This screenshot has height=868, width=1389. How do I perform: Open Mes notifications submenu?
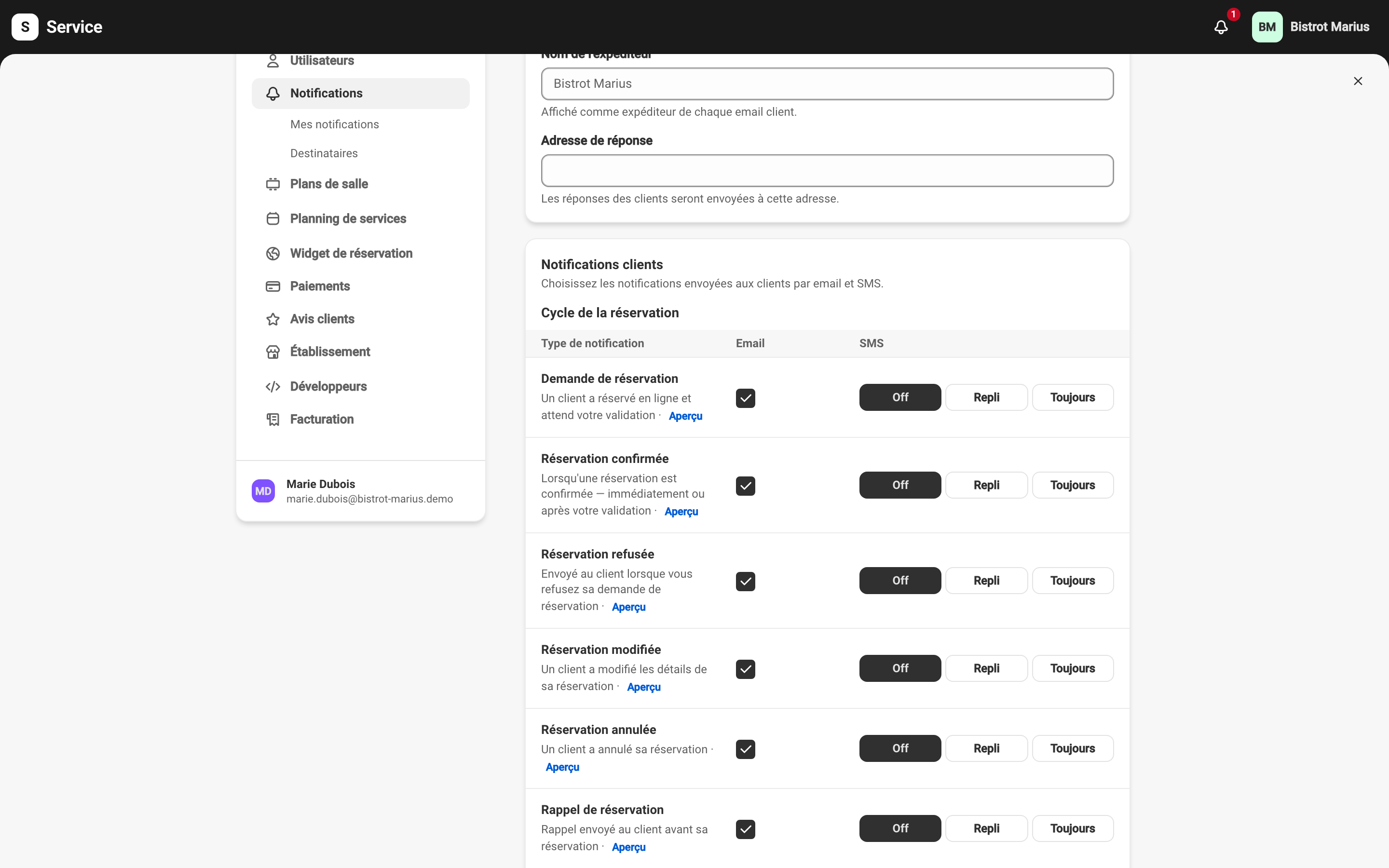[x=334, y=124]
